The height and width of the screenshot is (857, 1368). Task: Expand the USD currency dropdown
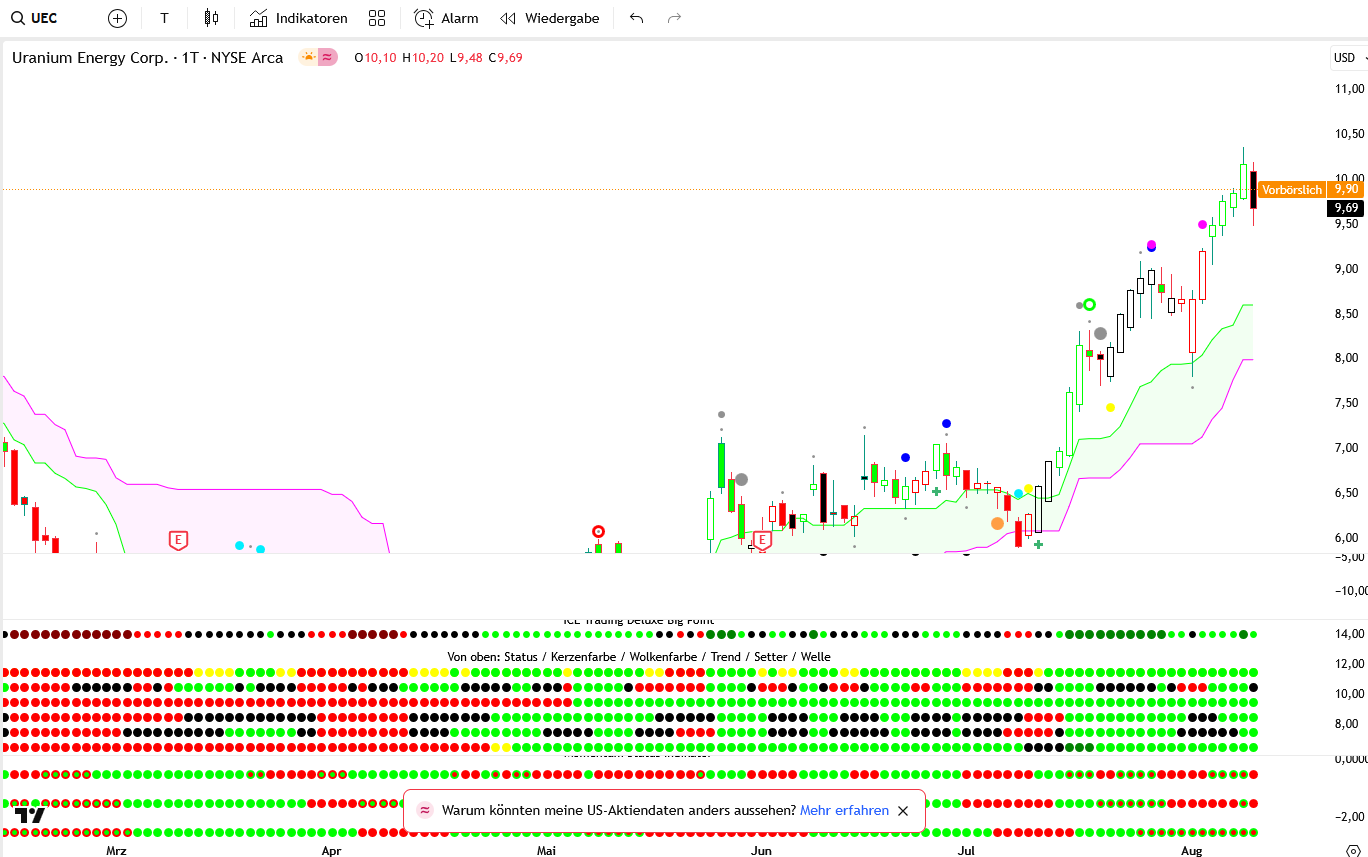click(x=1348, y=58)
